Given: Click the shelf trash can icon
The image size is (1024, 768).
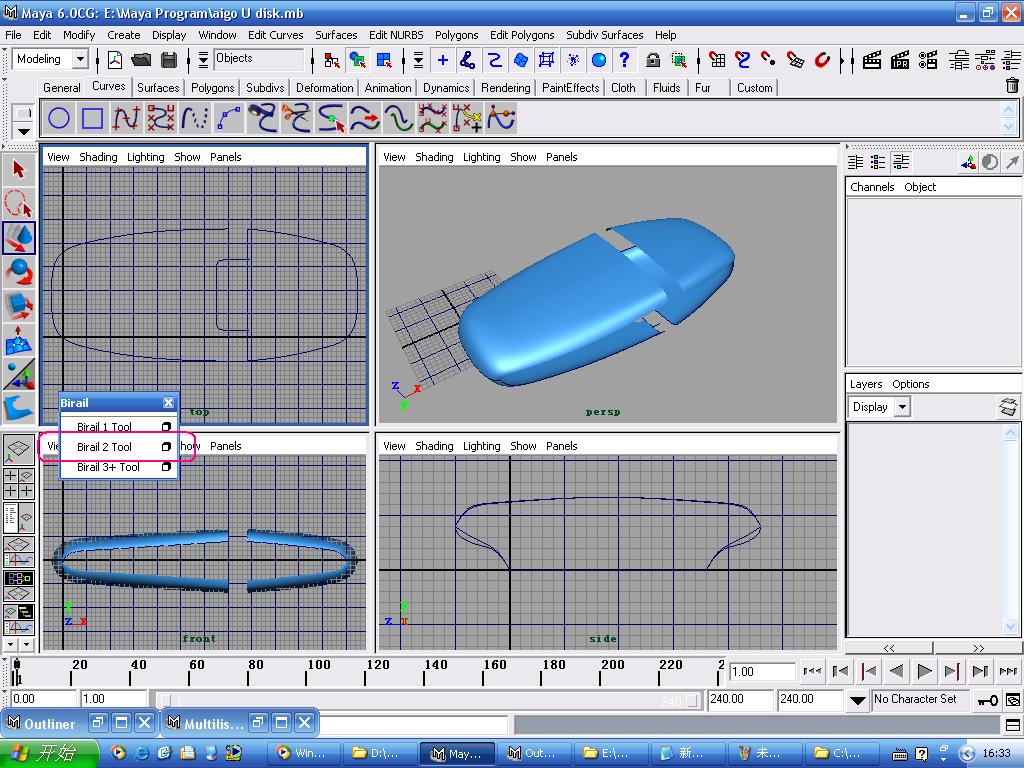Looking at the screenshot, I should [x=1012, y=86].
